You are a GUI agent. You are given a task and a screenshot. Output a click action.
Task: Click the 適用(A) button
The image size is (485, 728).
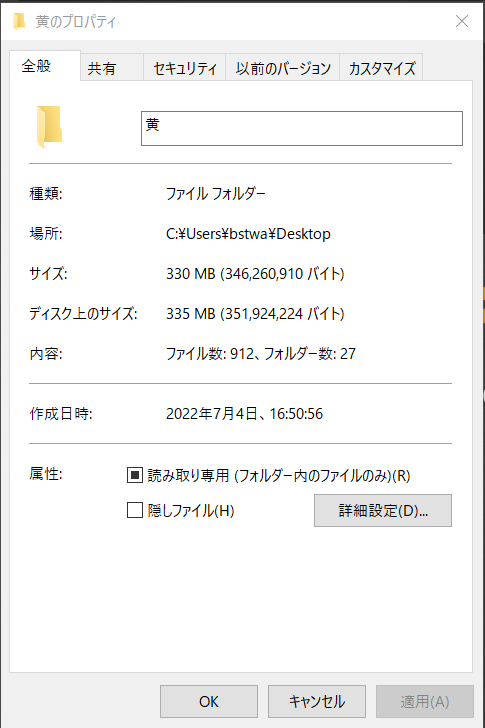pyautogui.click(x=425, y=701)
